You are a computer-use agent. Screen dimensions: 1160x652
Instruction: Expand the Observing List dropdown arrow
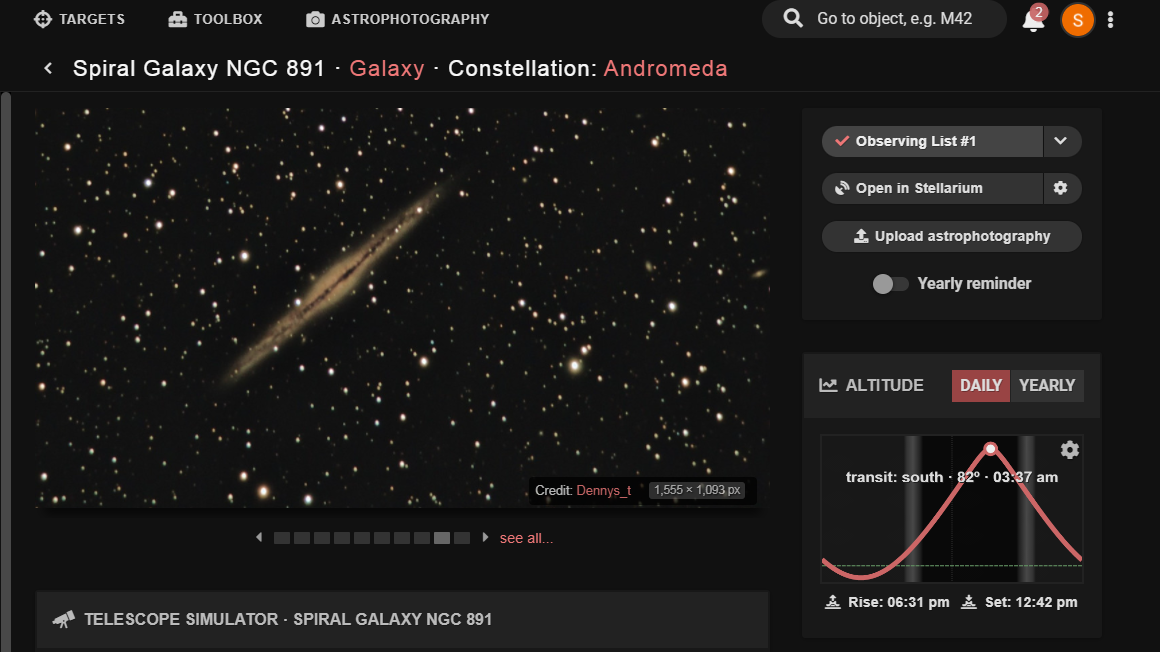(1061, 141)
